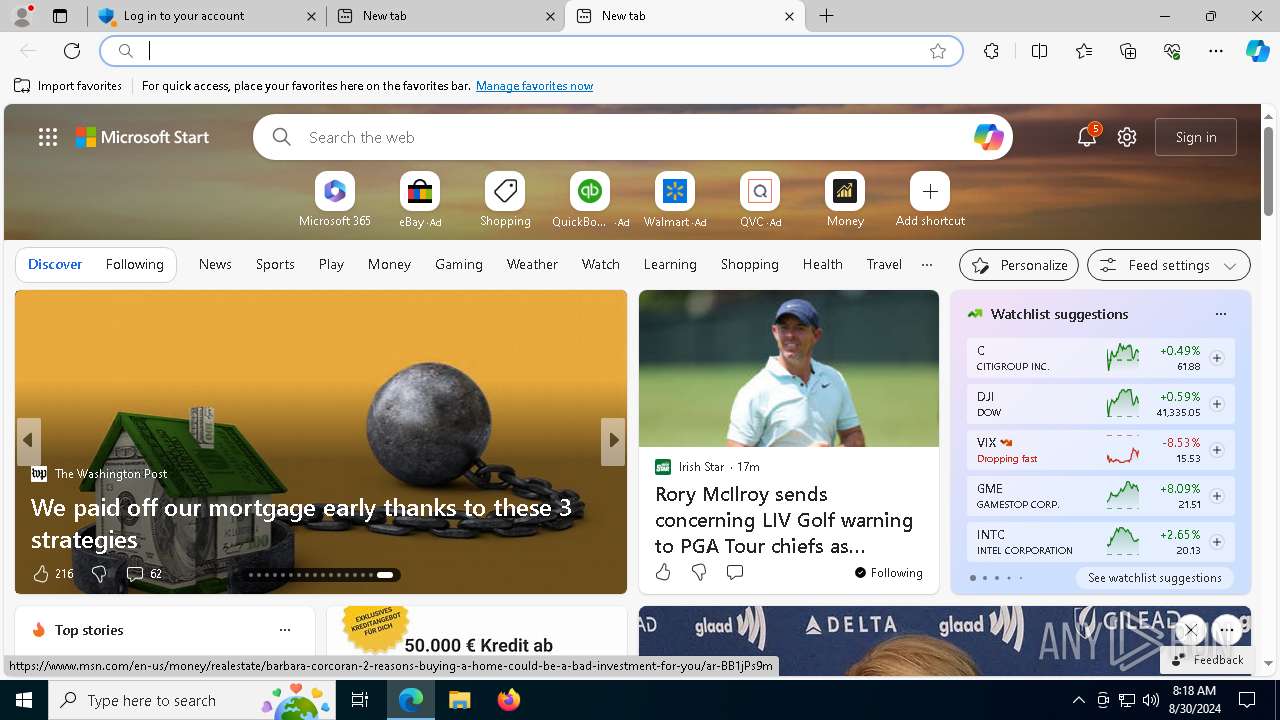Click the browser refresh button

coord(72,51)
